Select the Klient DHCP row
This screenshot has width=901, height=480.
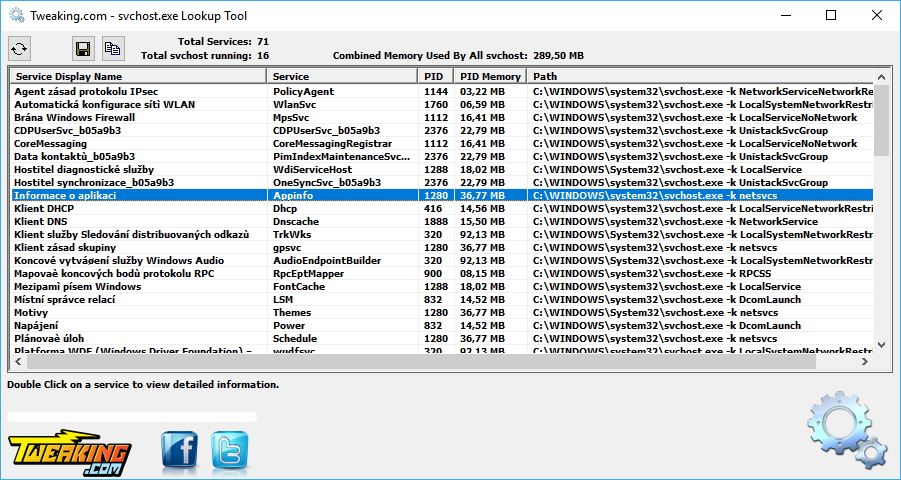[442, 209]
